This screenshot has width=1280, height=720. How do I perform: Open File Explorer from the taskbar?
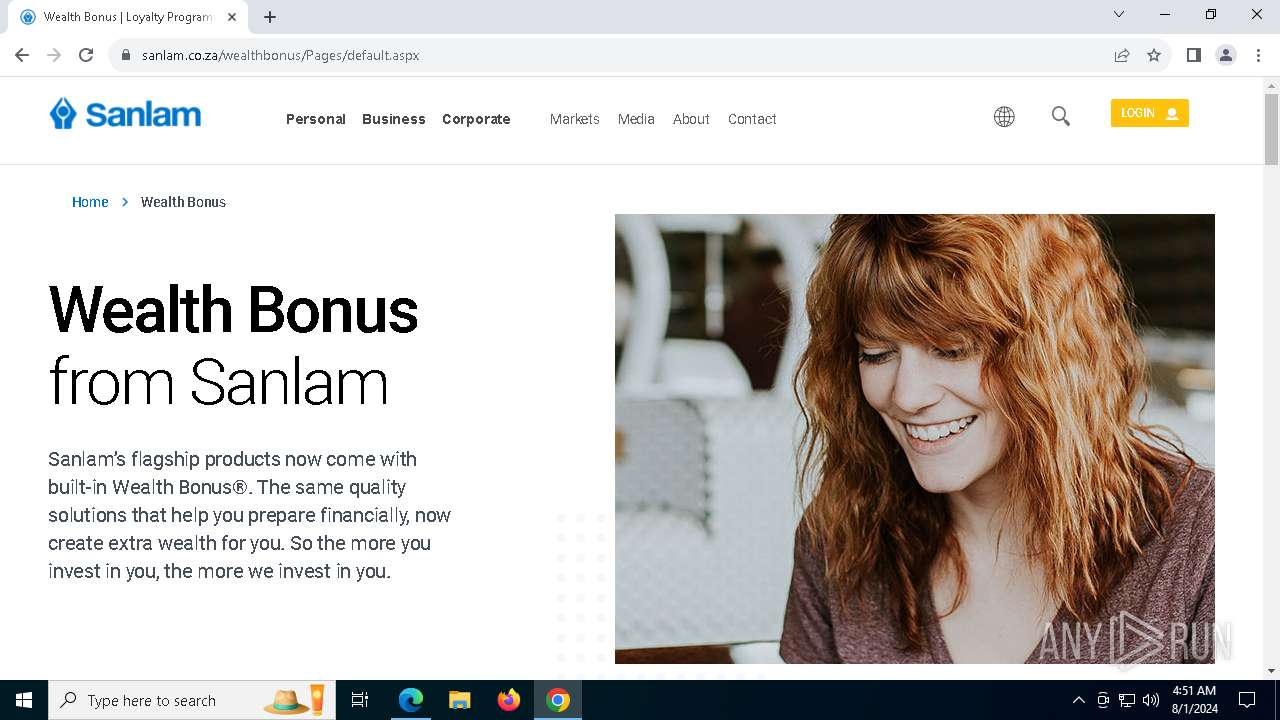pyautogui.click(x=460, y=700)
